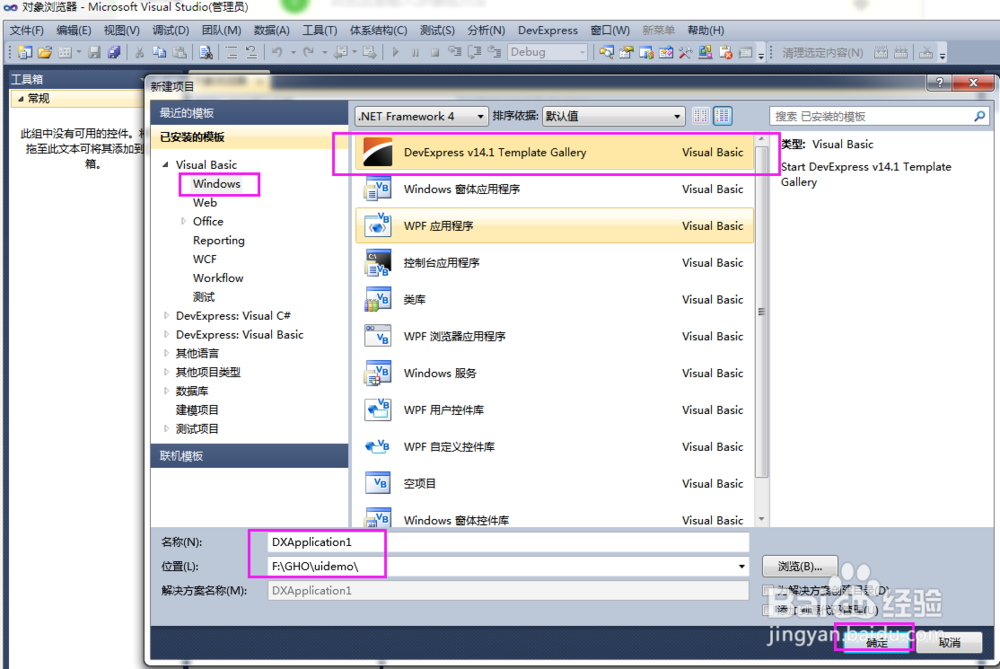Open the location path dropdown arrow

(x=742, y=566)
